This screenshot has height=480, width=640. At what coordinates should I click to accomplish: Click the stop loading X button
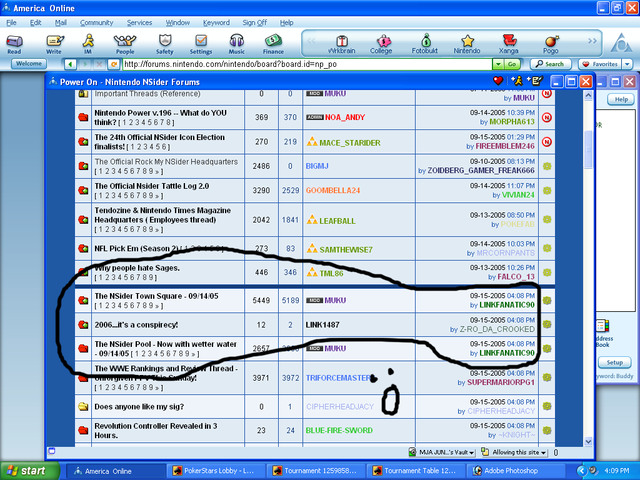[99, 64]
